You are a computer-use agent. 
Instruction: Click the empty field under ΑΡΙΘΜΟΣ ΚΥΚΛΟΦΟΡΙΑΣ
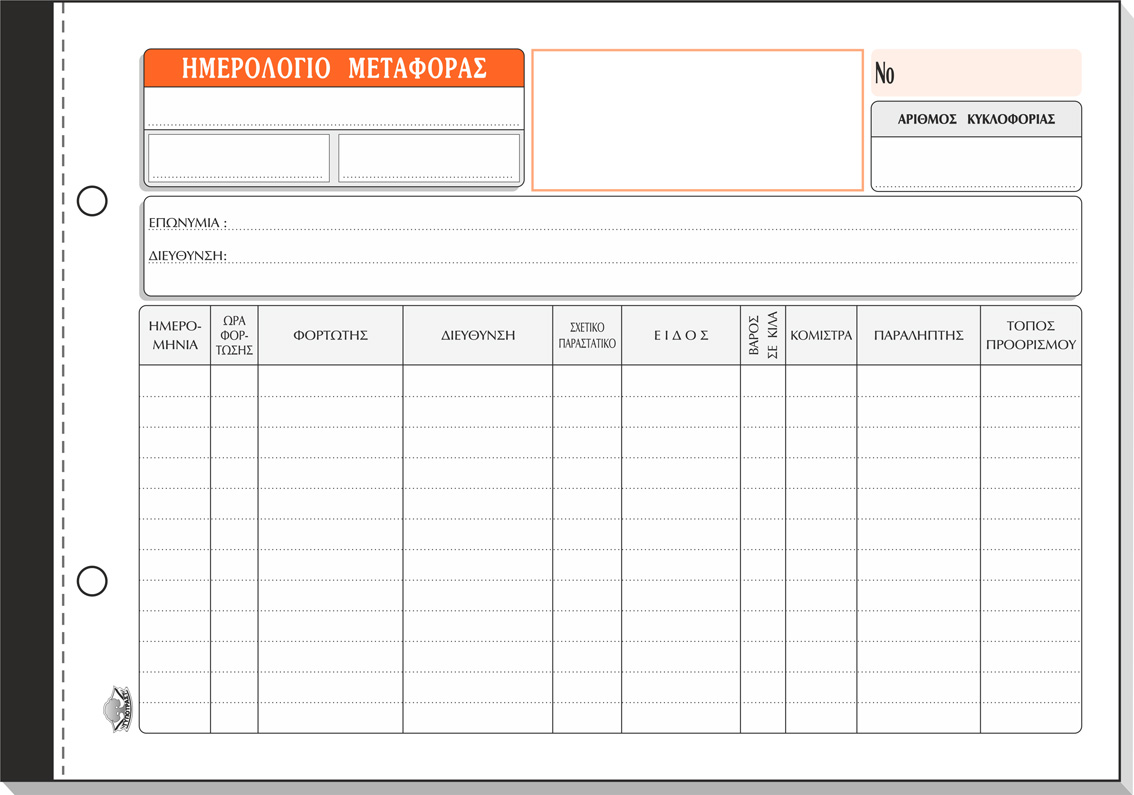coord(976,163)
